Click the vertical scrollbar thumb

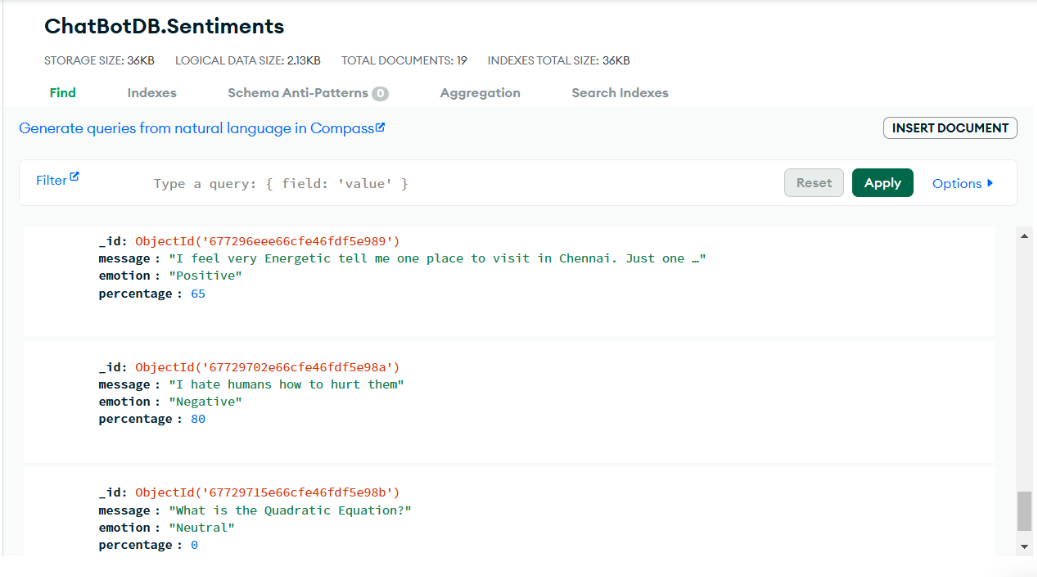(1023, 511)
